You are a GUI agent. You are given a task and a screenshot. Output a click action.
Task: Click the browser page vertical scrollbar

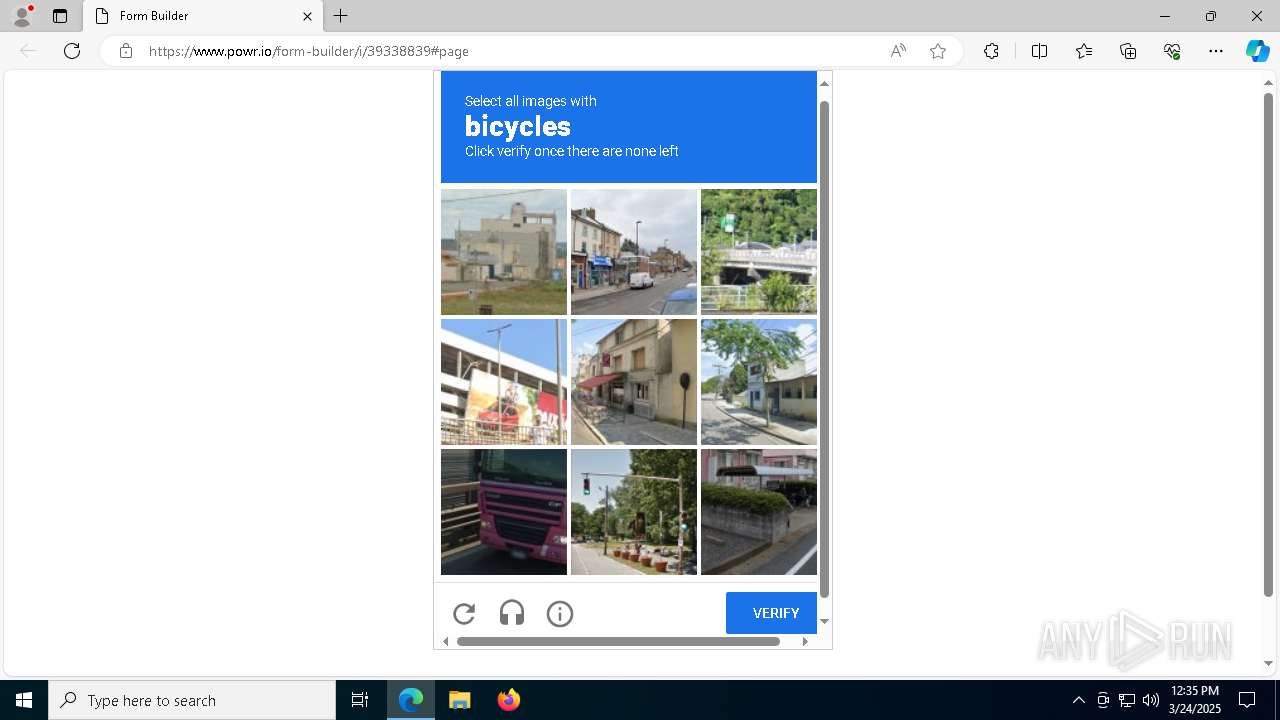point(1268,345)
